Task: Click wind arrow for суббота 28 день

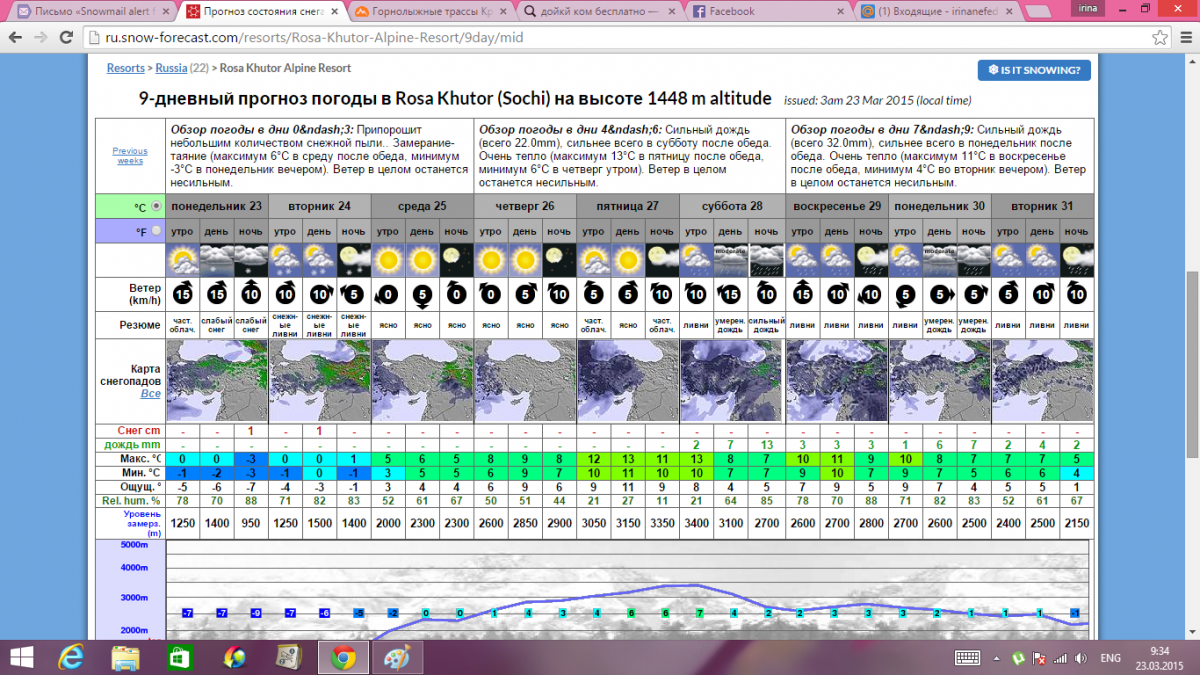Action: (x=731, y=294)
